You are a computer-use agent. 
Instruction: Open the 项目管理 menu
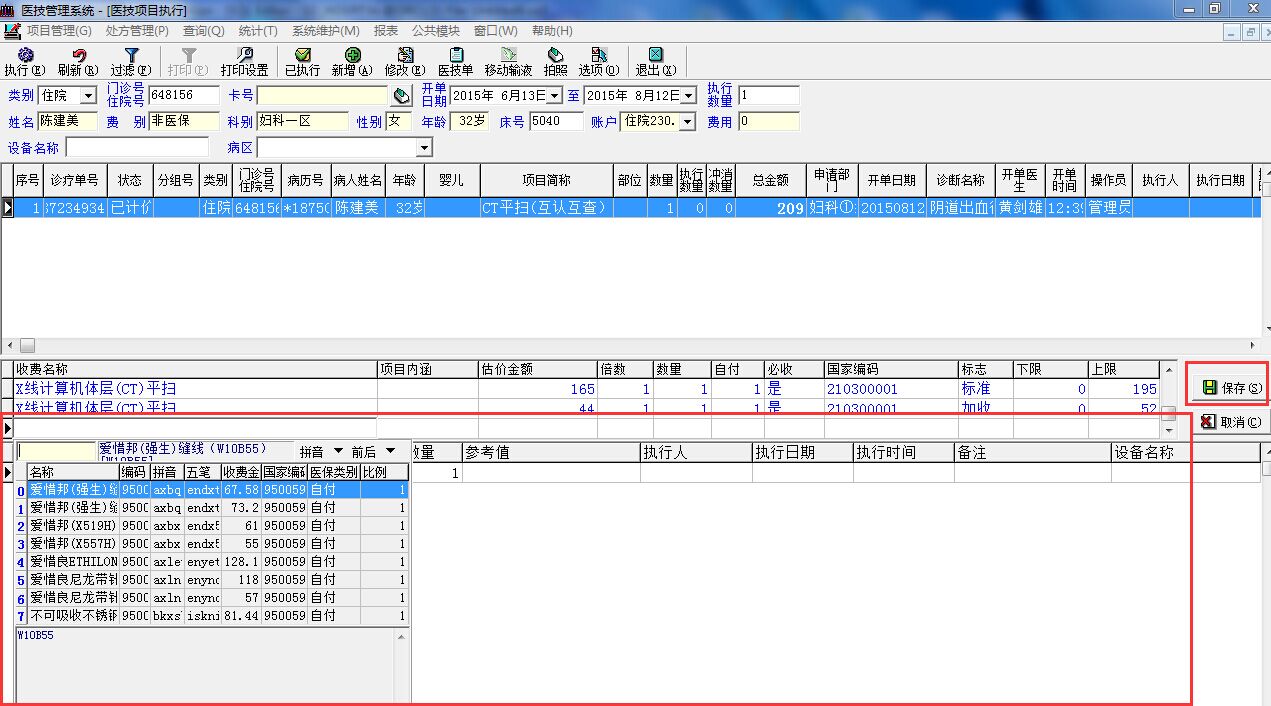[x=58, y=31]
